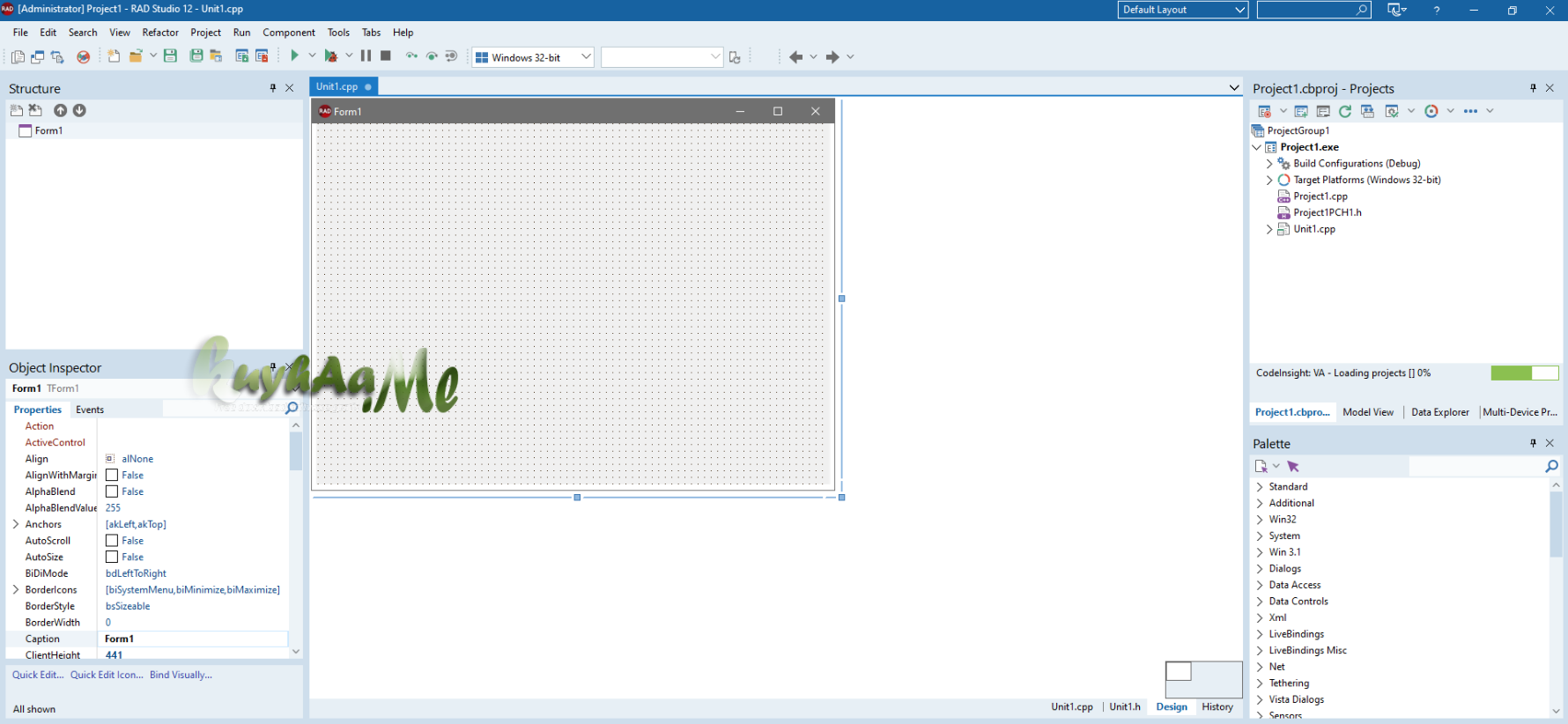
Task: Toggle the AlphaBlend False checkbox
Action: (x=112, y=491)
